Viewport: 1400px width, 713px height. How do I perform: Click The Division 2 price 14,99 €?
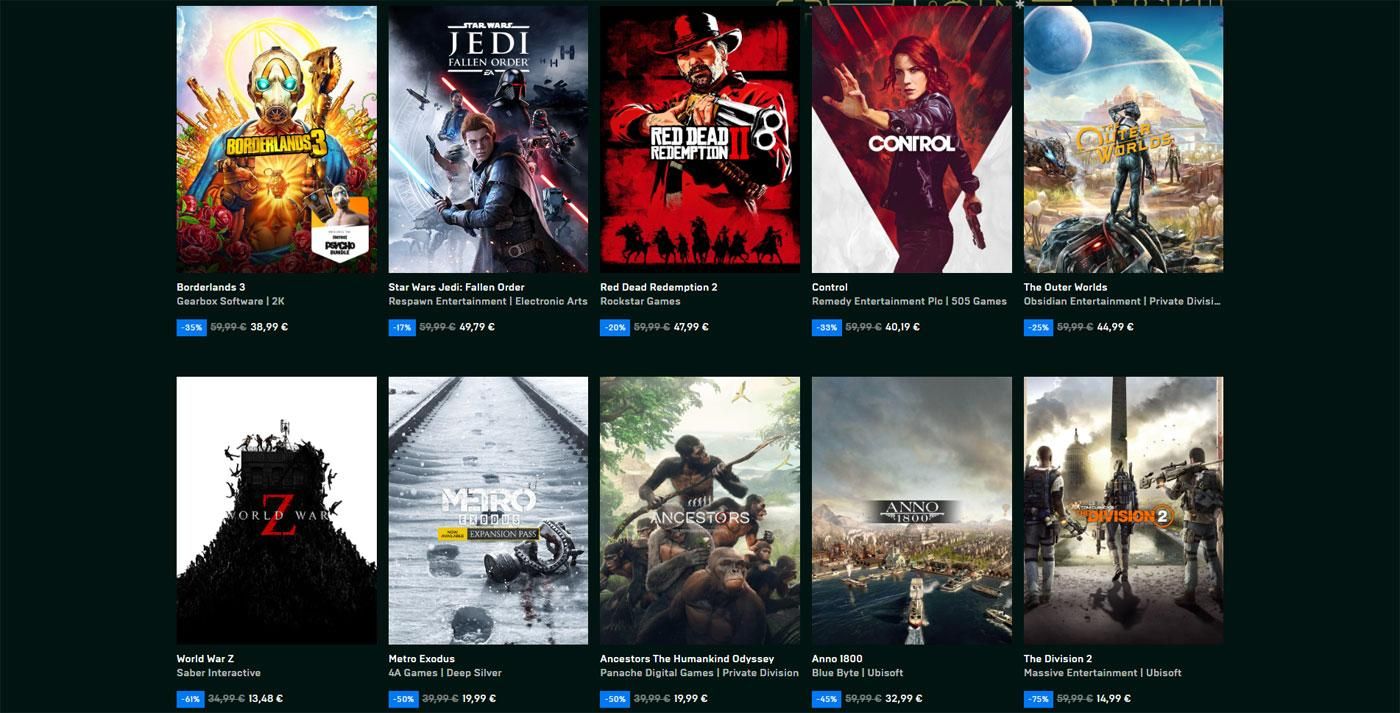(1115, 699)
